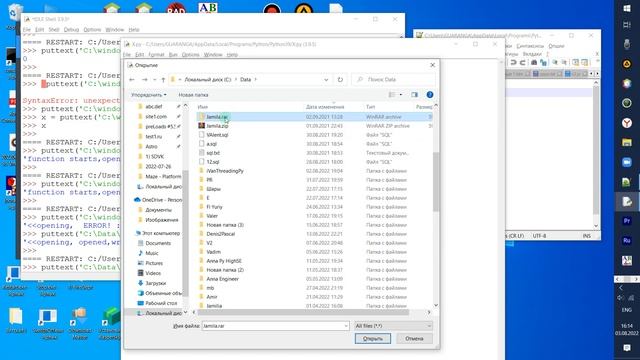Go back using the dialog's back arrow
640x360 pixels.
tap(132, 80)
